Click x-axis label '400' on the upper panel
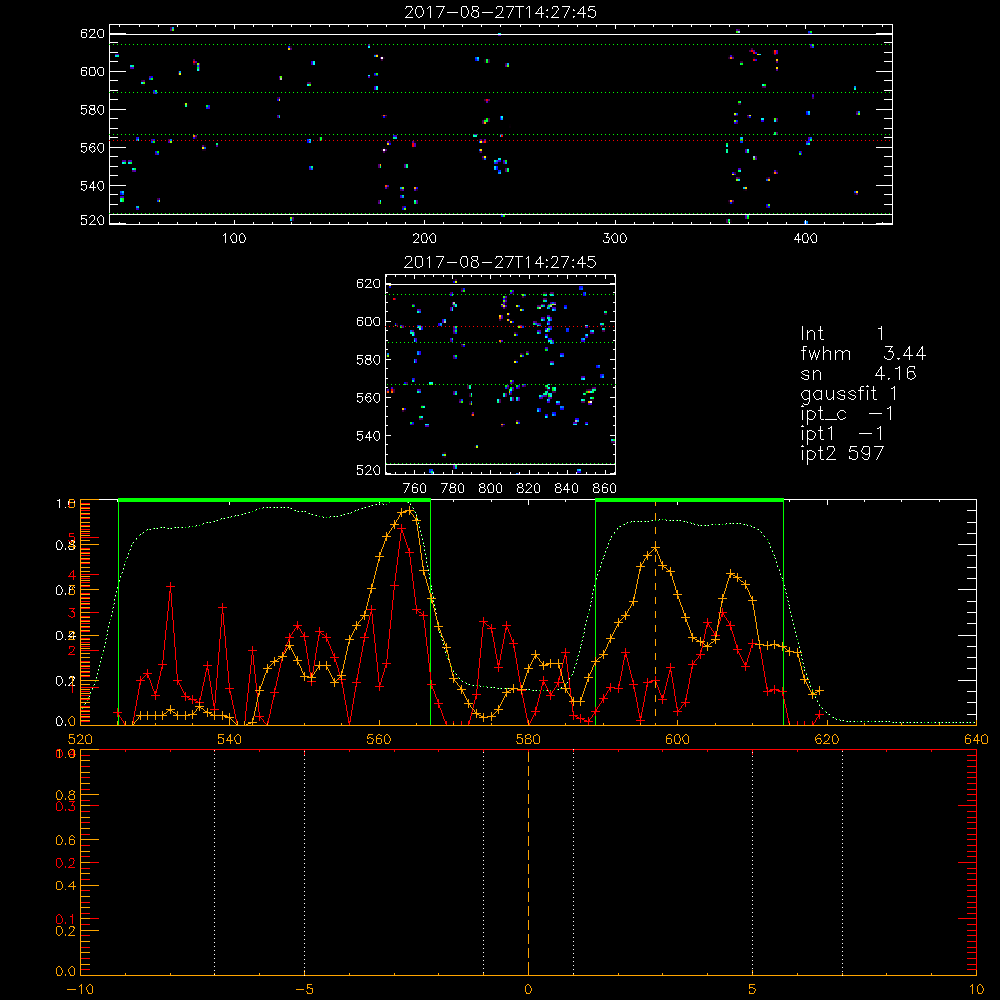 805,238
